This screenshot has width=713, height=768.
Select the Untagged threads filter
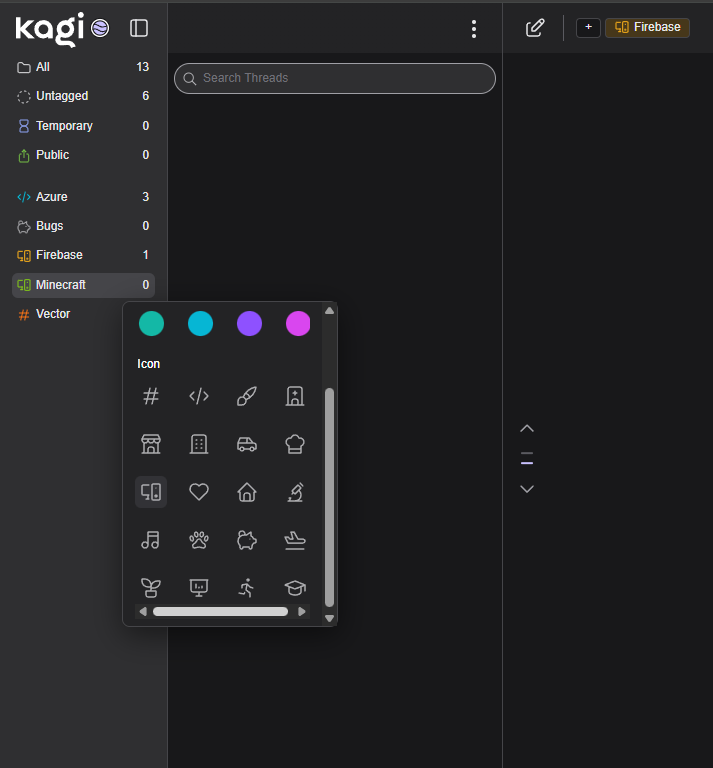tap(62, 96)
